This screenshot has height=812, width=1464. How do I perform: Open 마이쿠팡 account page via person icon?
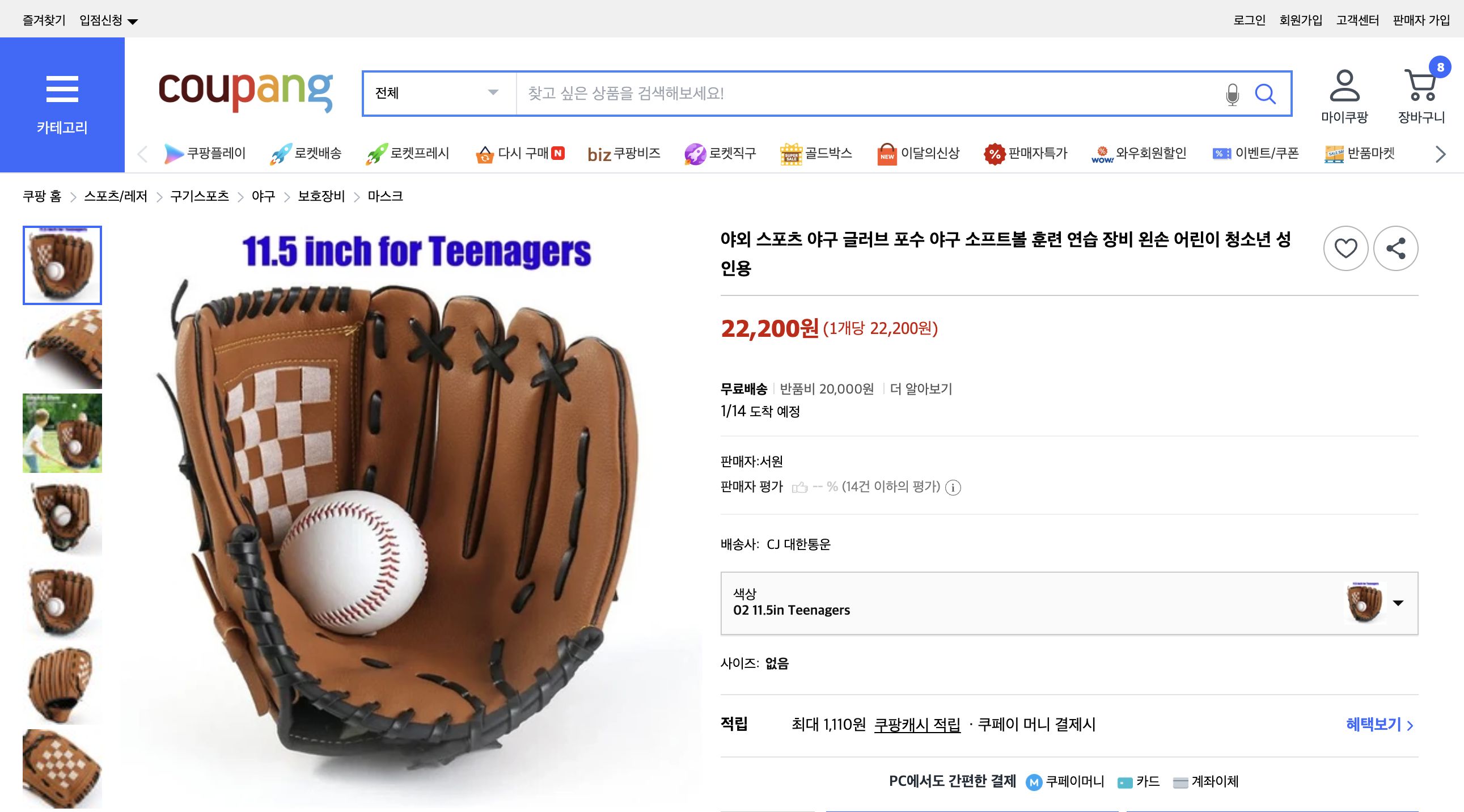1346,88
